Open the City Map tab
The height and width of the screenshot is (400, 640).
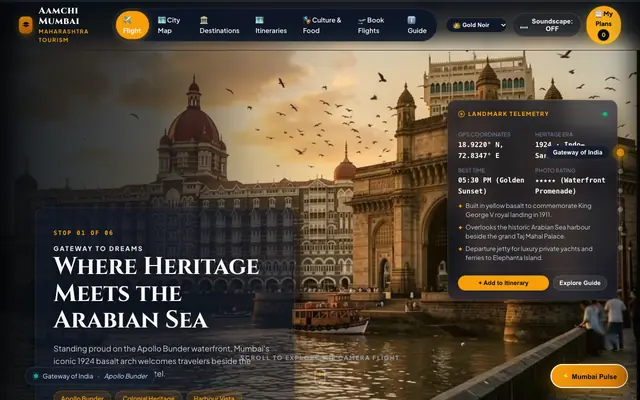click(169, 25)
